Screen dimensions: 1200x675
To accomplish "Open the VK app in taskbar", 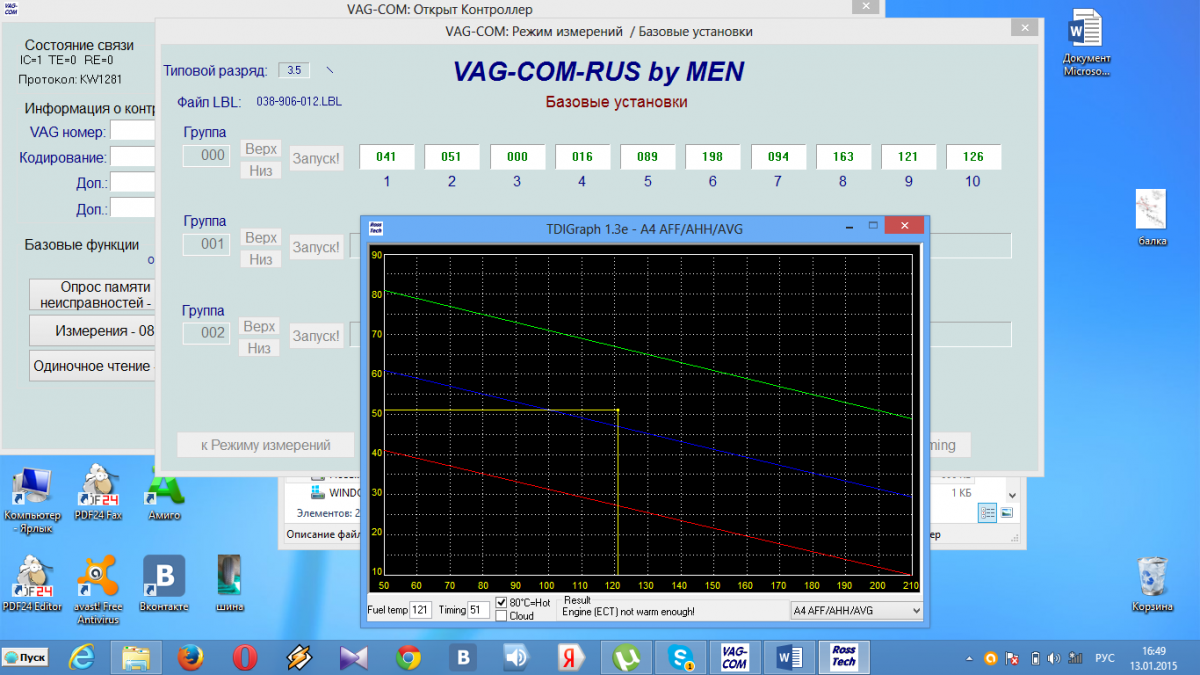I will tap(463, 657).
